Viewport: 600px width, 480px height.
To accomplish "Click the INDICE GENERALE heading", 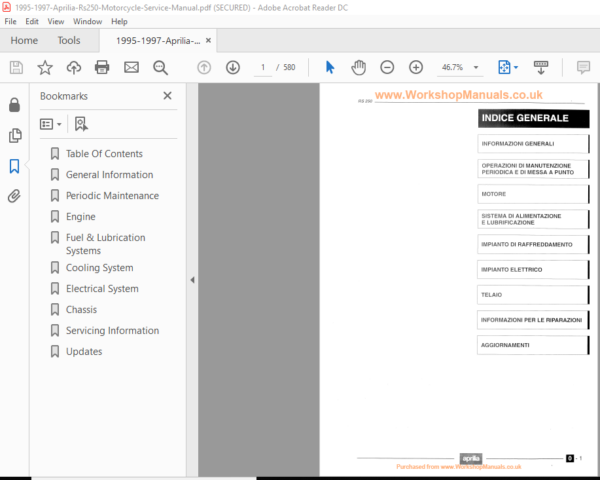I will (533, 118).
